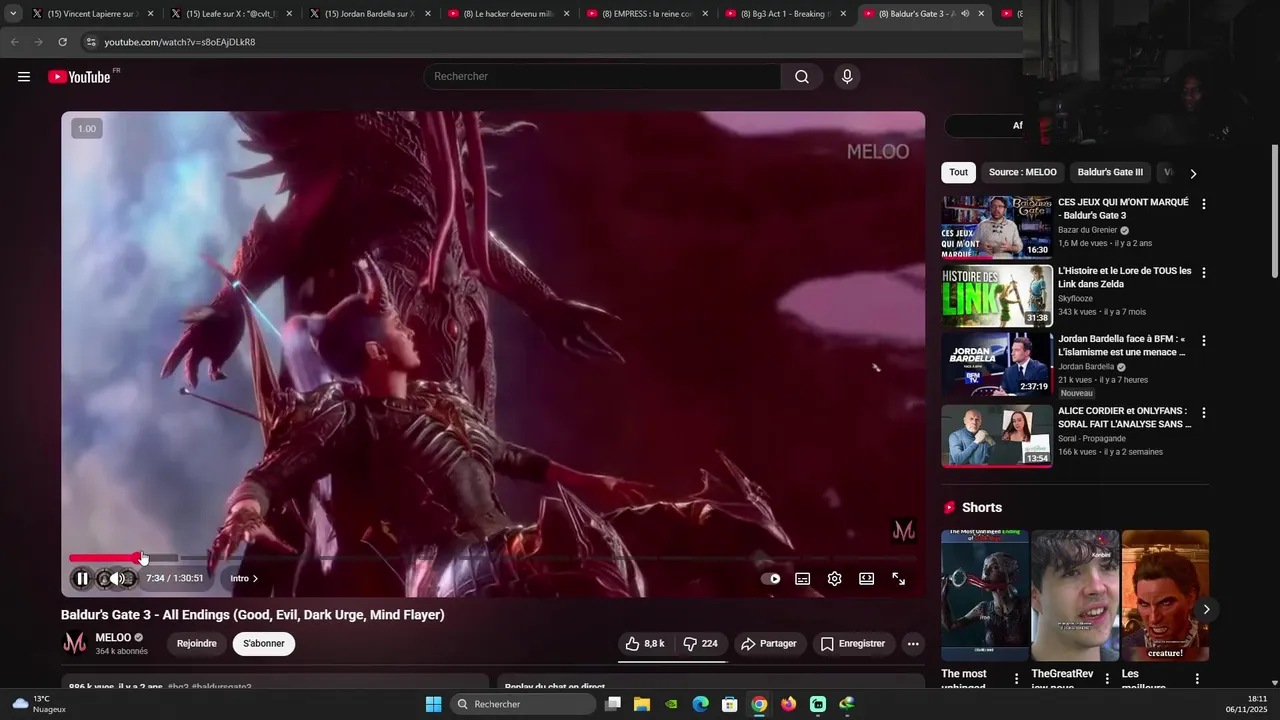1280x720 pixels.
Task: Switch to Vincent Lapierre X tab
Action: click(x=90, y=14)
